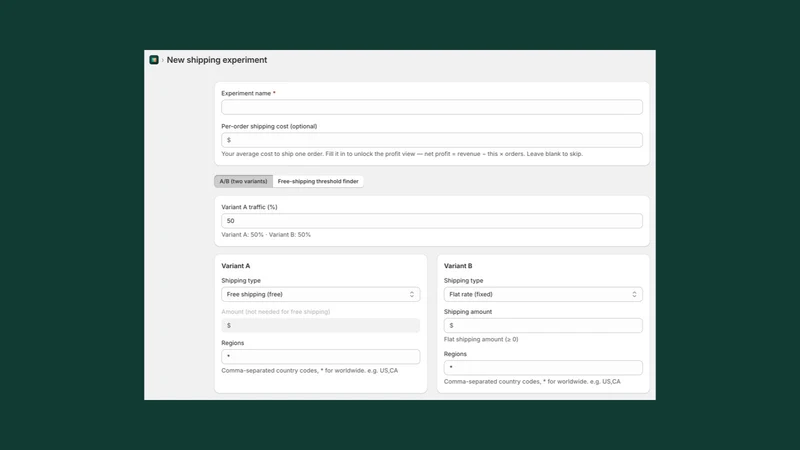Viewport: 800px width, 450px height.
Task: Click the 'Variant A: 50% · Variant B: 50%' text
Action: coord(266,235)
